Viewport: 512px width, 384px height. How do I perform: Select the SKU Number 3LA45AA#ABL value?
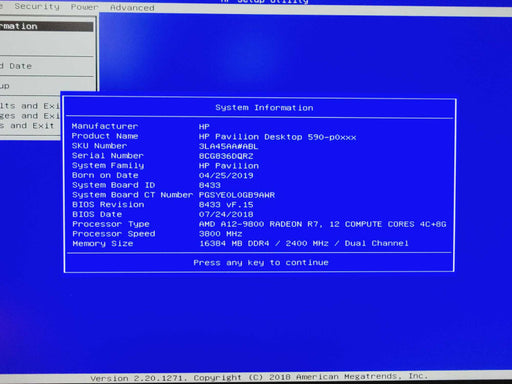tap(228, 146)
